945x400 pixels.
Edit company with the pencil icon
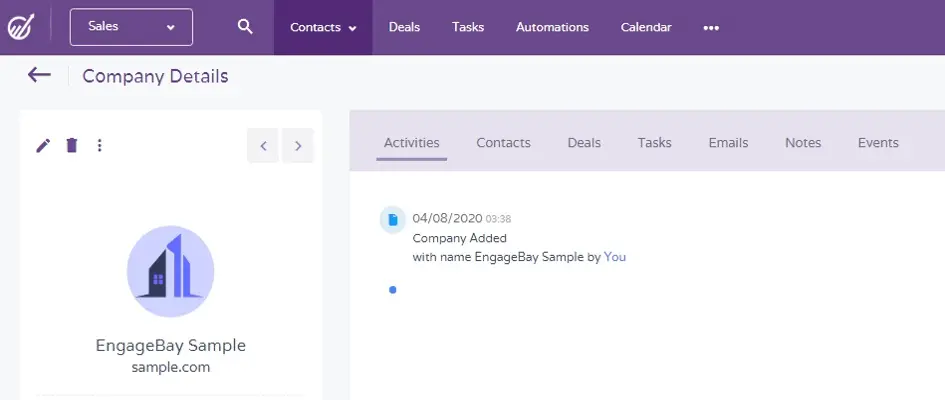(x=43, y=145)
